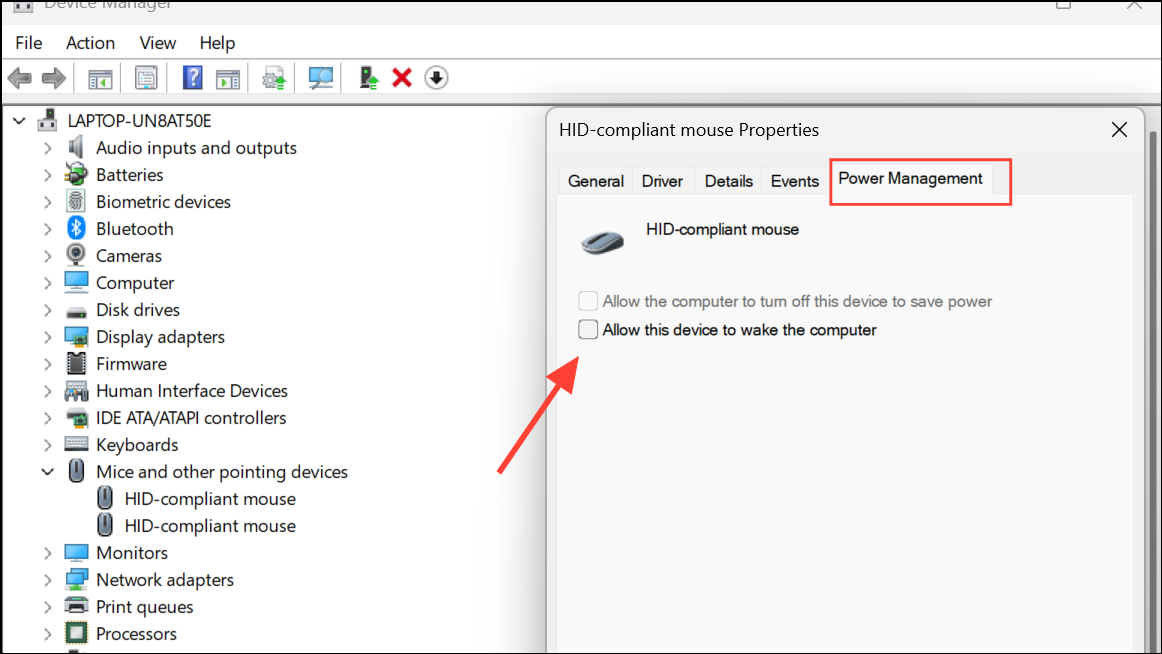The image size is (1162, 654).
Task: Toggle Allow computer to turn off device checkbox
Action: [588, 301]
